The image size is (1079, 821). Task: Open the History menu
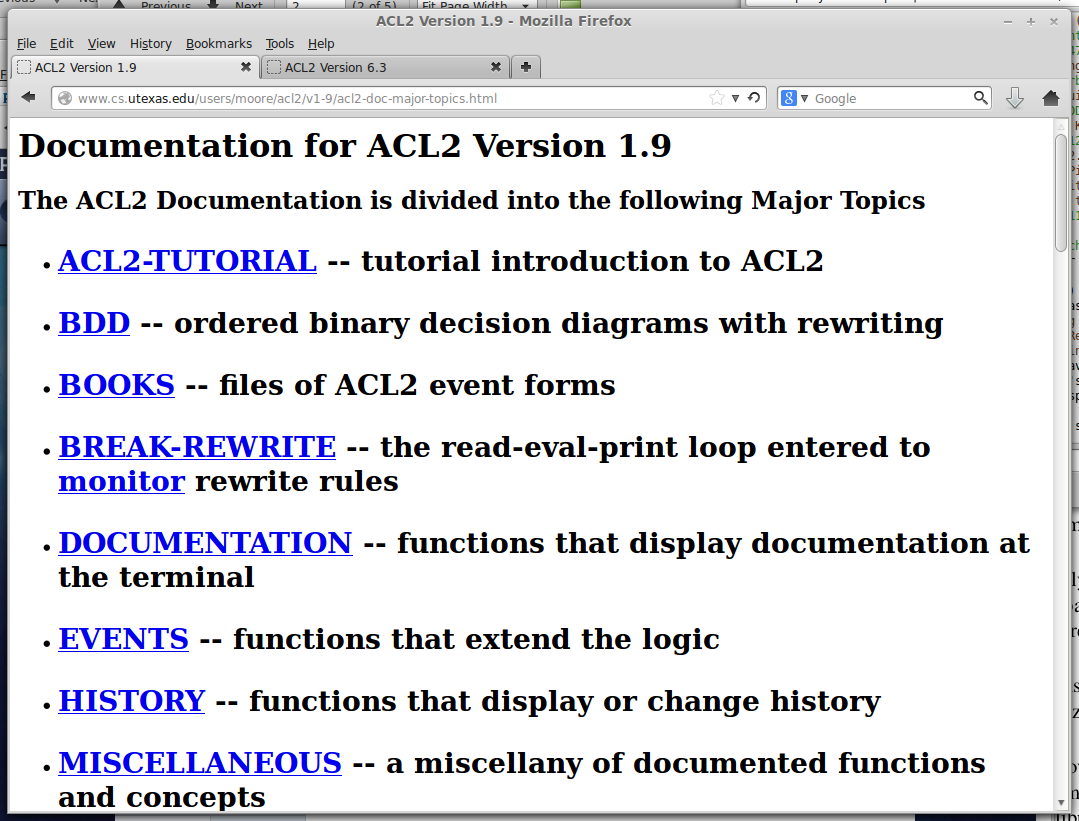pyautogui.click(x=151, y=43)
